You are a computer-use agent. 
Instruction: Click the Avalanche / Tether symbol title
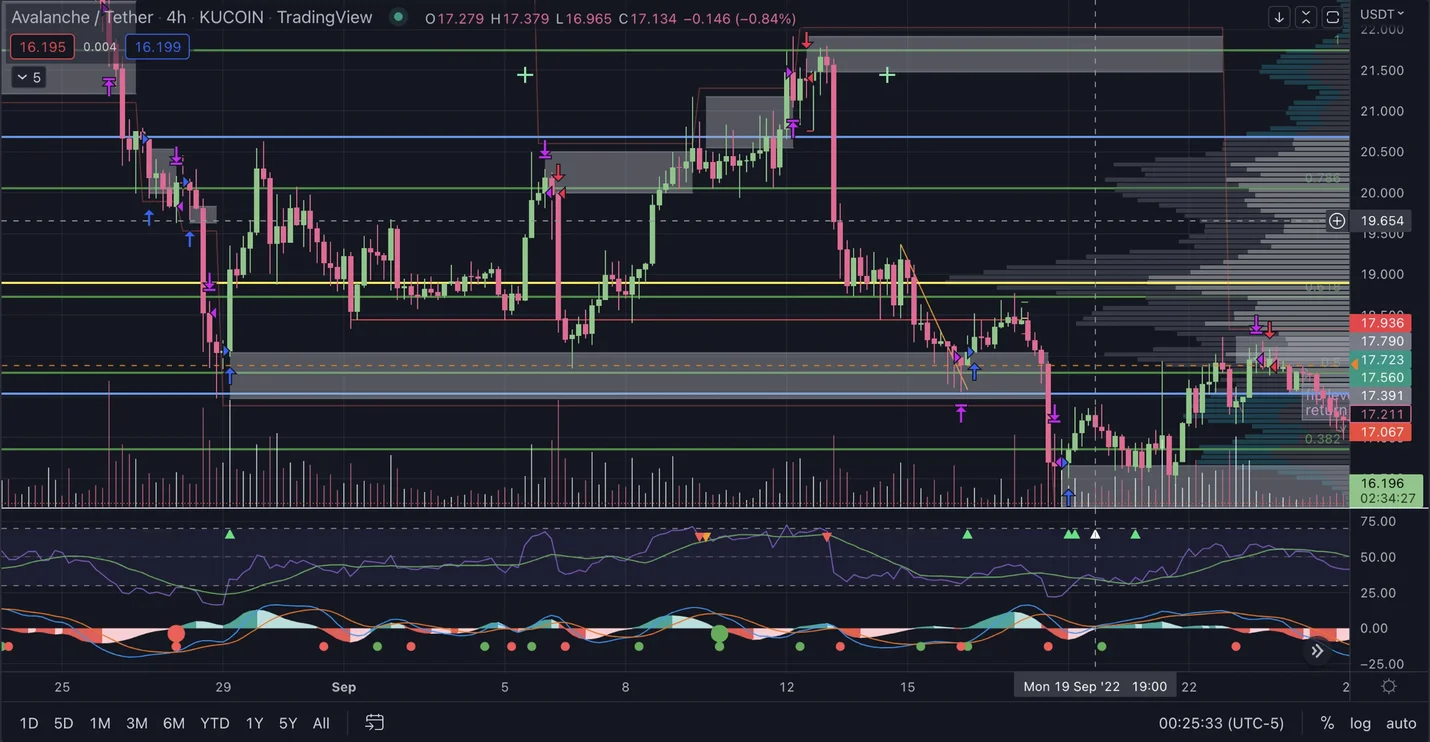83,17
